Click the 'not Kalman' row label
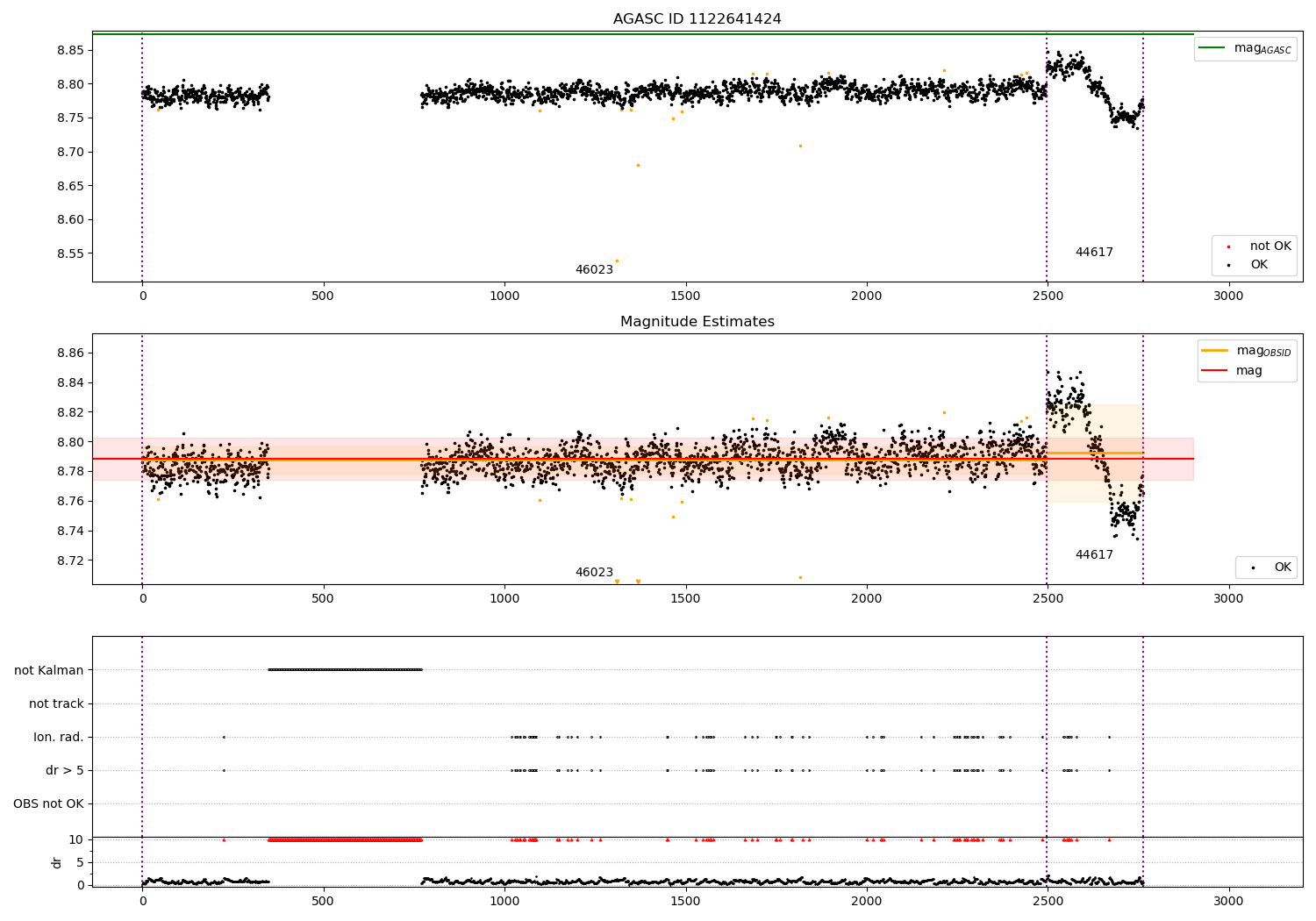 coord(49,670)
